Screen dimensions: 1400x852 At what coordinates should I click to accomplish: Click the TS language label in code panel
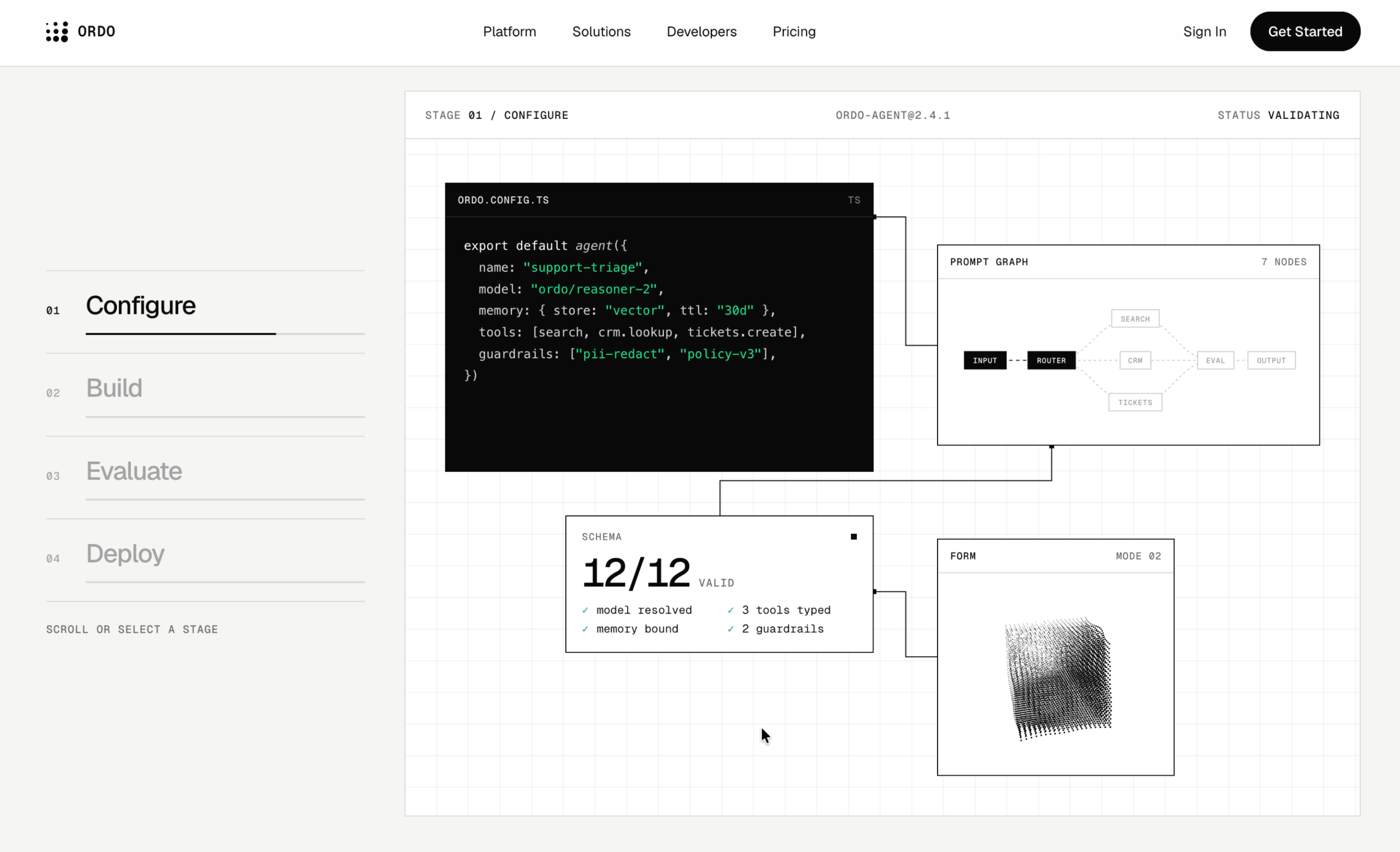point(854,200)
